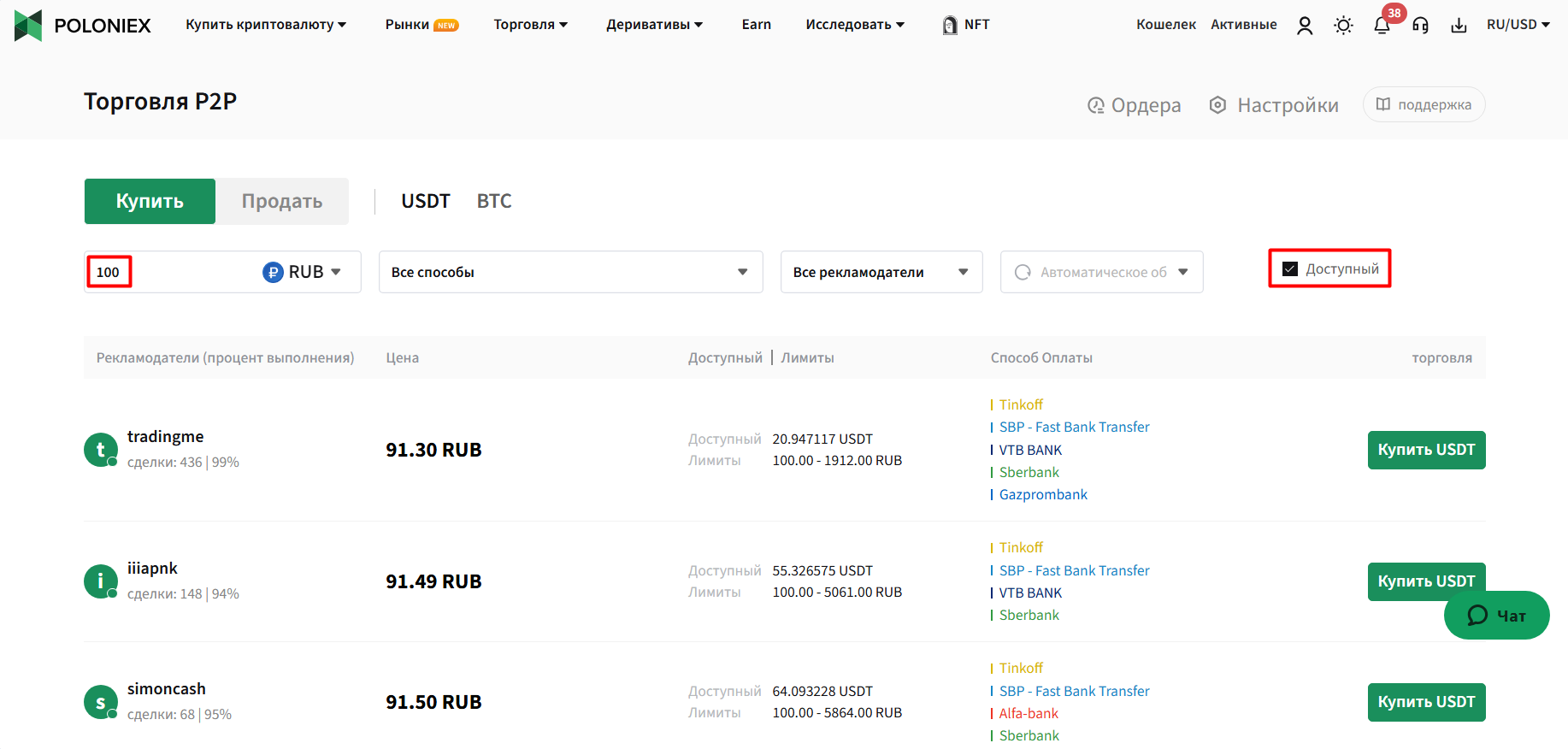Open the Earn menu item
Image resolution: width=1568 pixels, height=749 pixels.
[757, 25]
